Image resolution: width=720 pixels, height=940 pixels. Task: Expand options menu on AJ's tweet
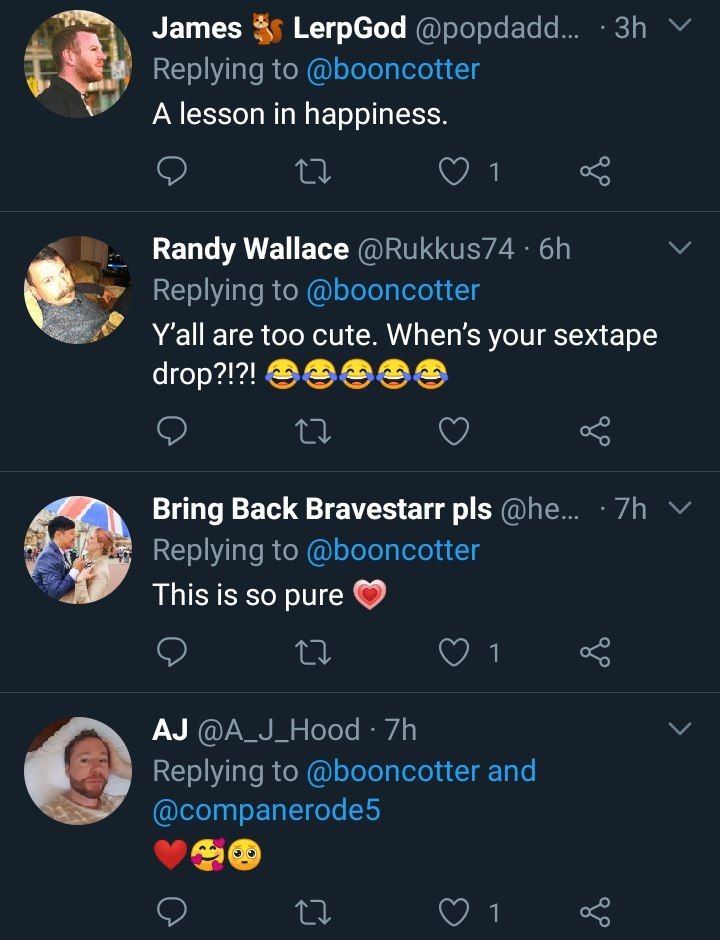(679, 729)
